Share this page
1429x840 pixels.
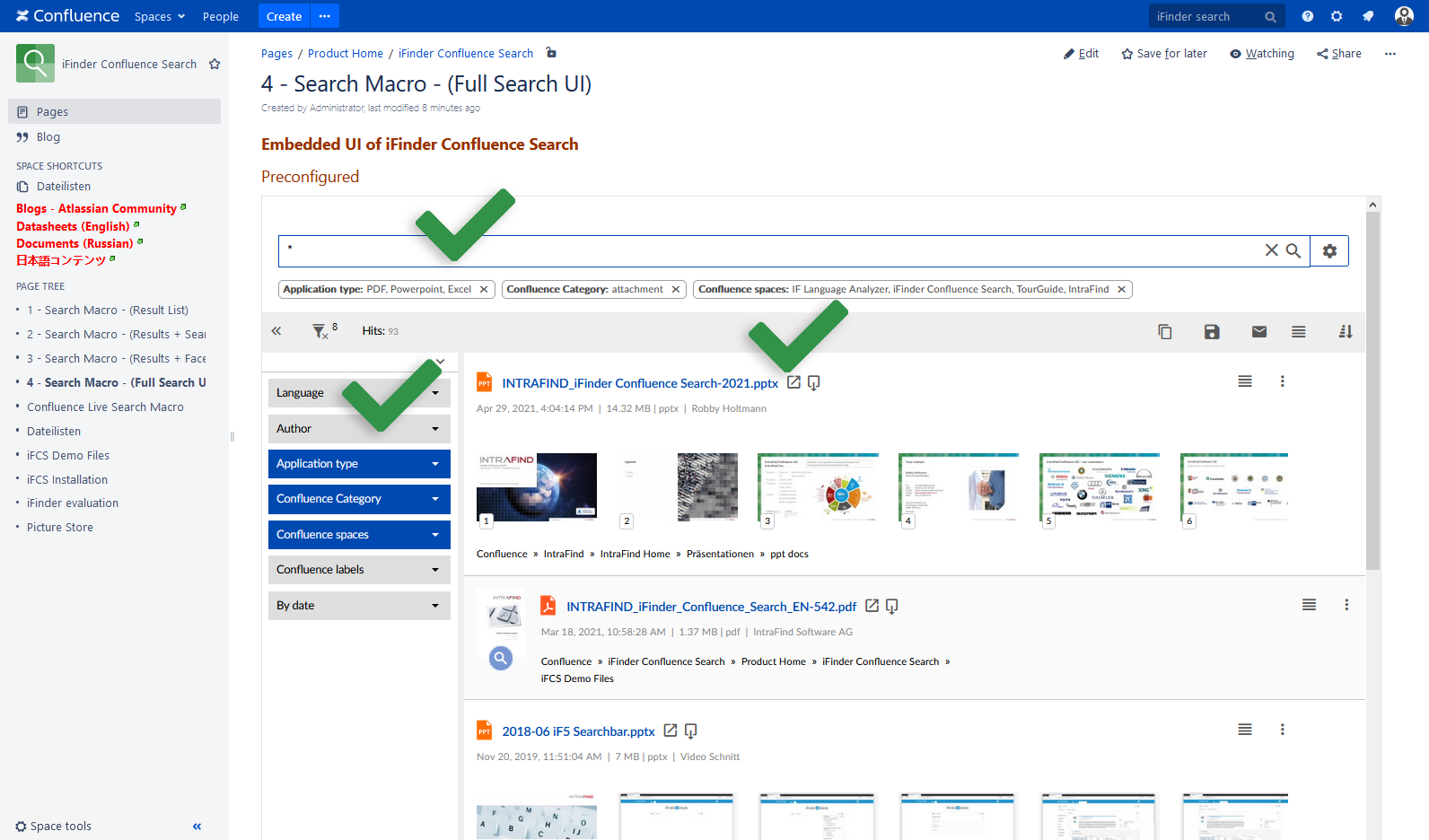(x=1339, y=54)
